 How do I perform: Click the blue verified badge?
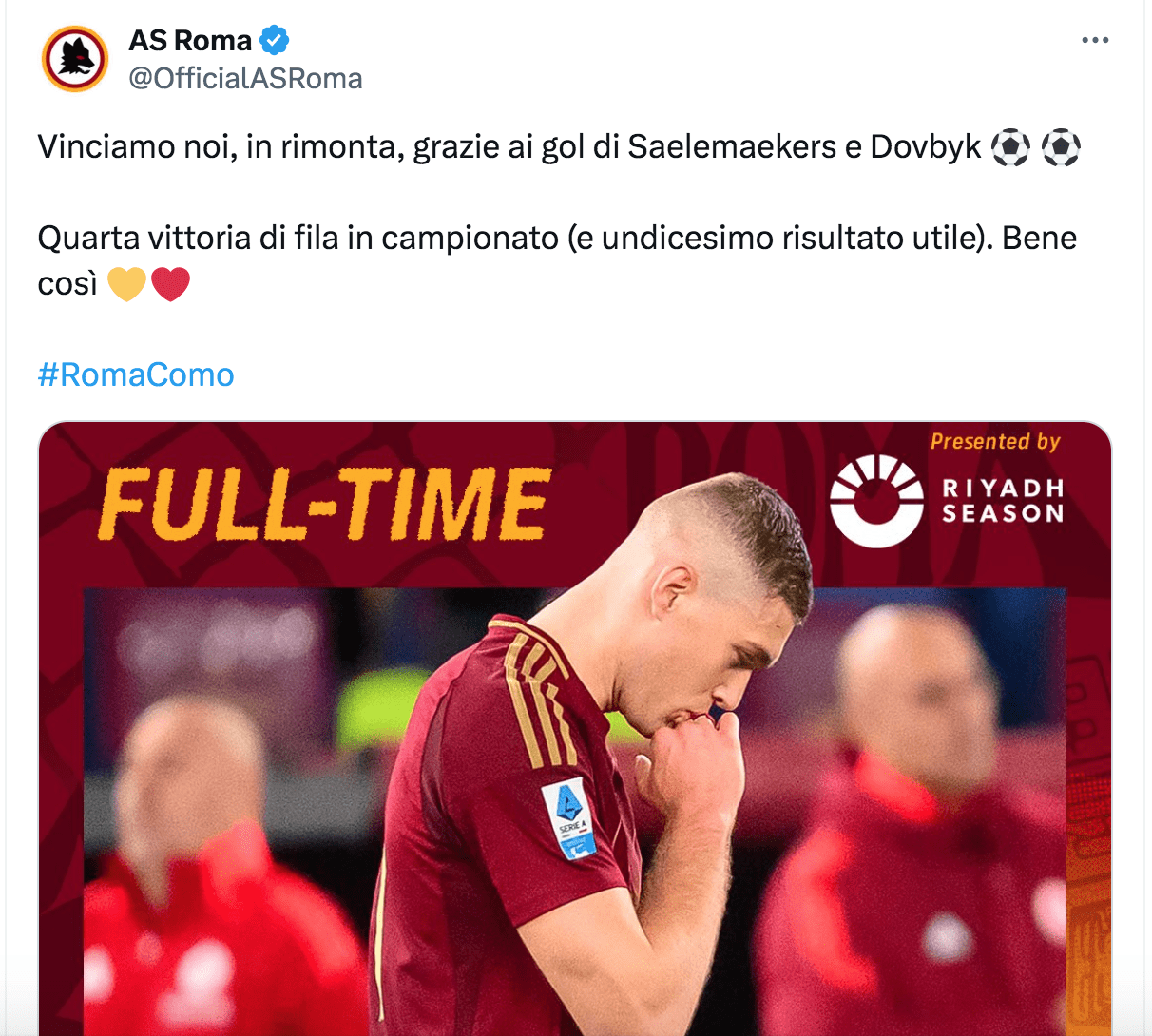point(275,41)
